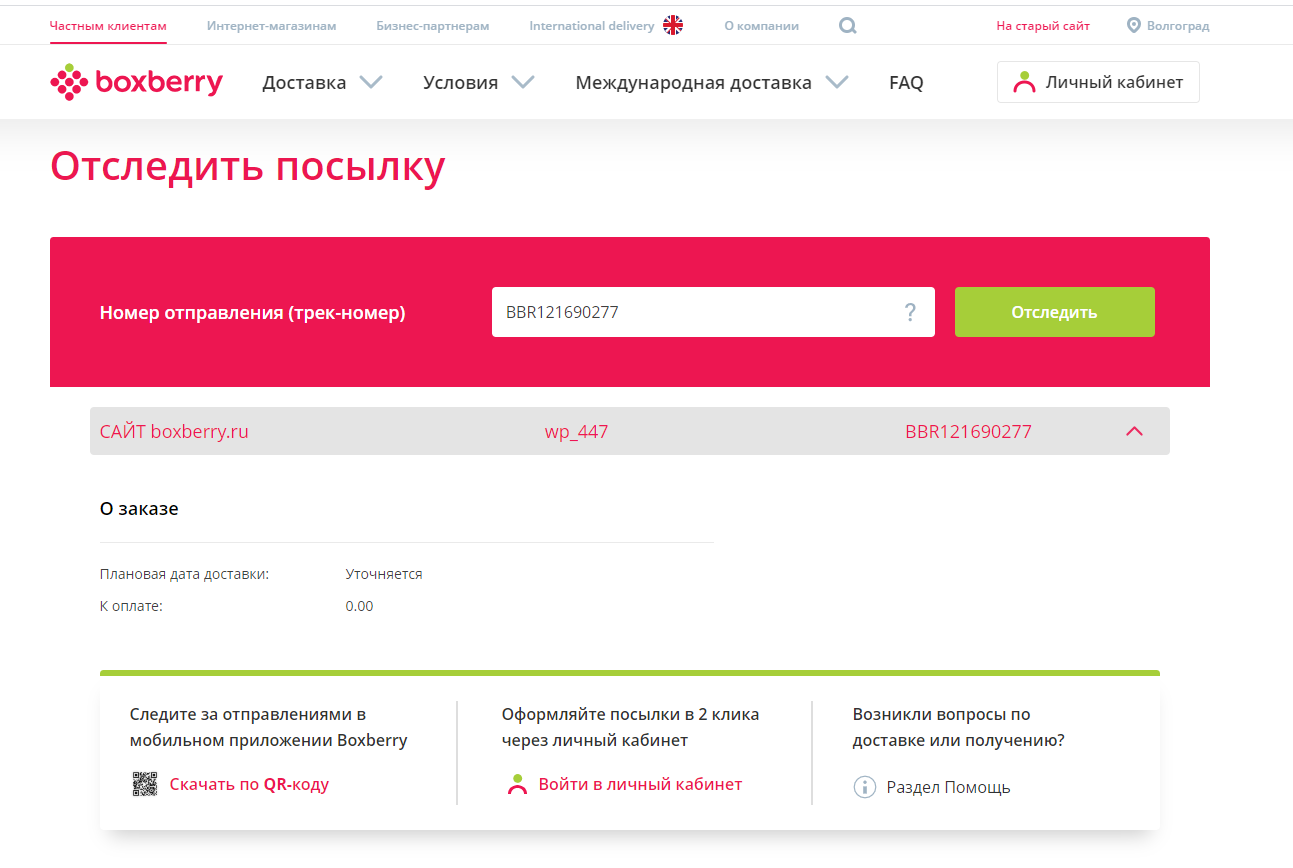Click the question mark help icon in tracking field

[x=910, y=312]
